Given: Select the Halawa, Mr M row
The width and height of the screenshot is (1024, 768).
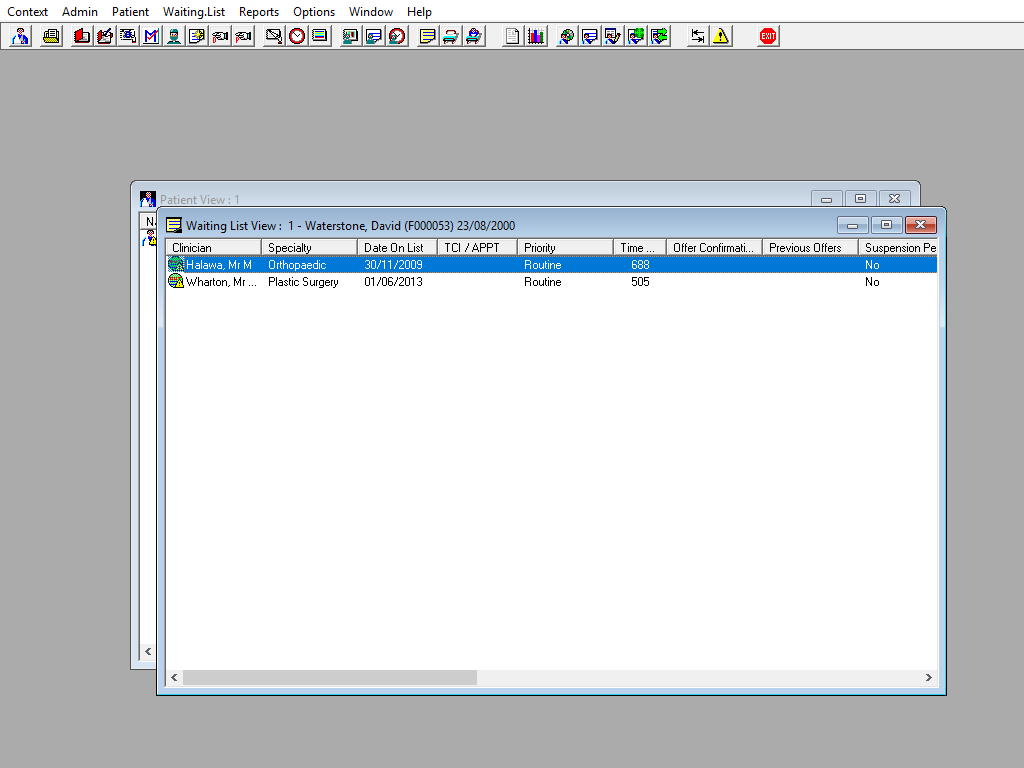Looking at the screenshot, I should point(551,264).
